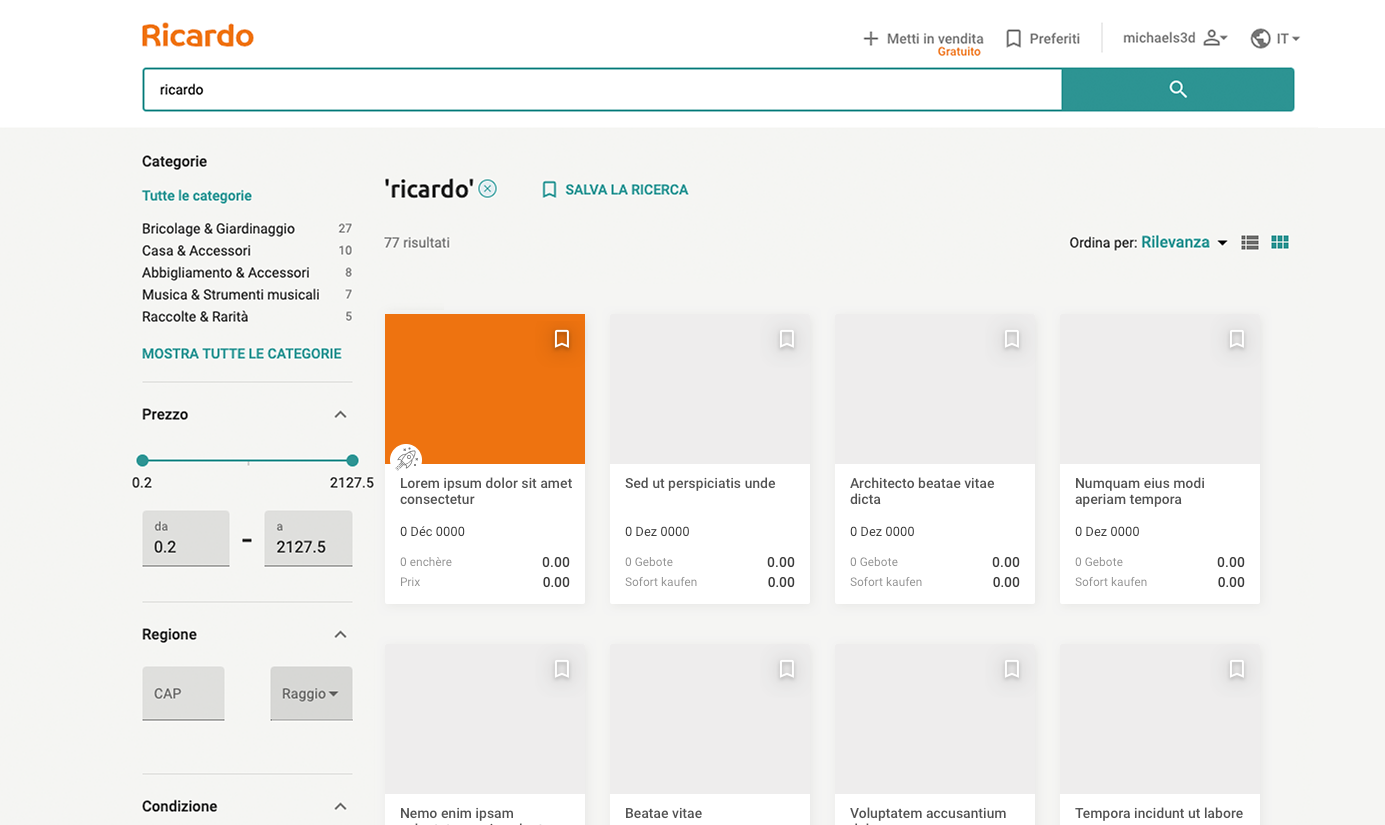Click the Ricardo logo
Screen dimensions: 1385x825
[x=198, y=36]
